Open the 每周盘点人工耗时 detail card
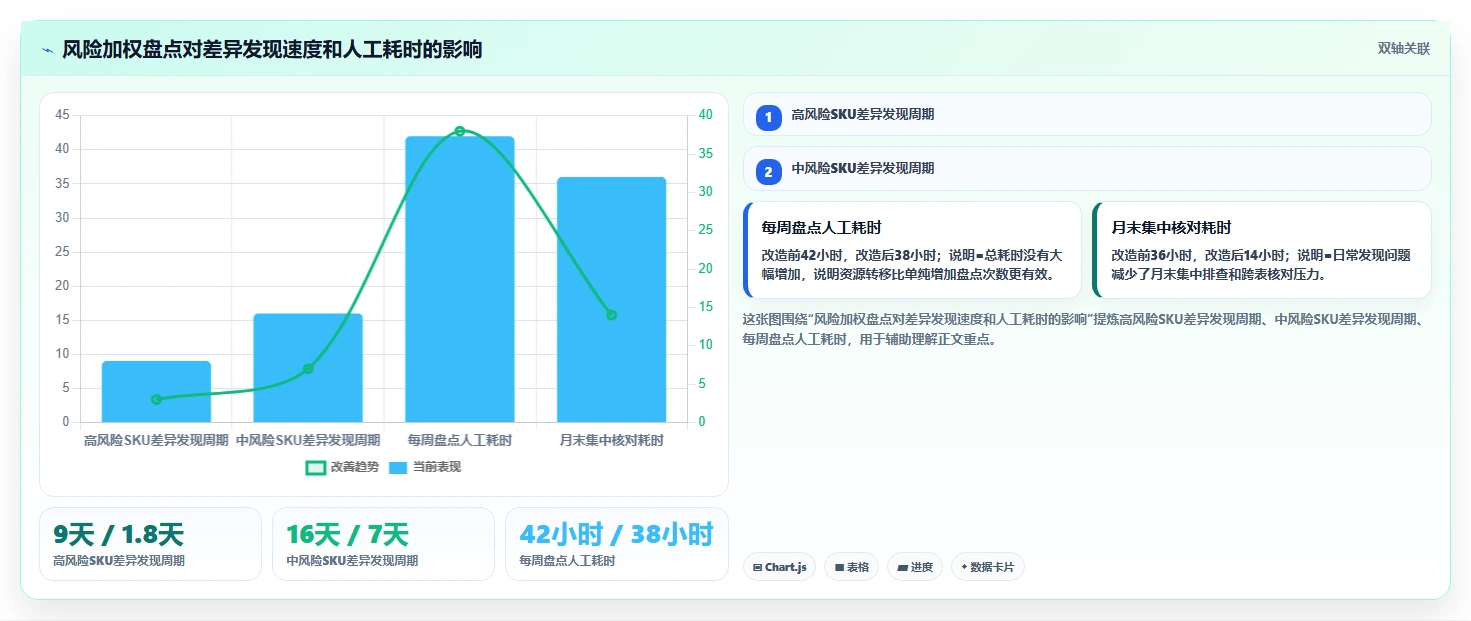 coord(913,250)
